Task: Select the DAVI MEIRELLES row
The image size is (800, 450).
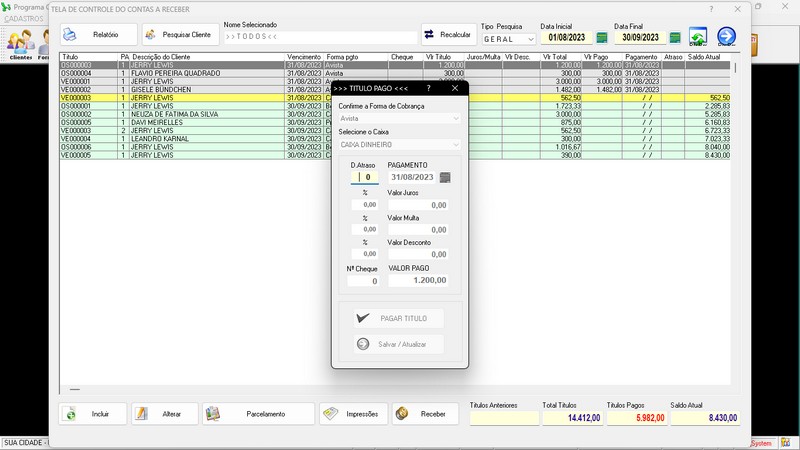Action: pos(395,122)
